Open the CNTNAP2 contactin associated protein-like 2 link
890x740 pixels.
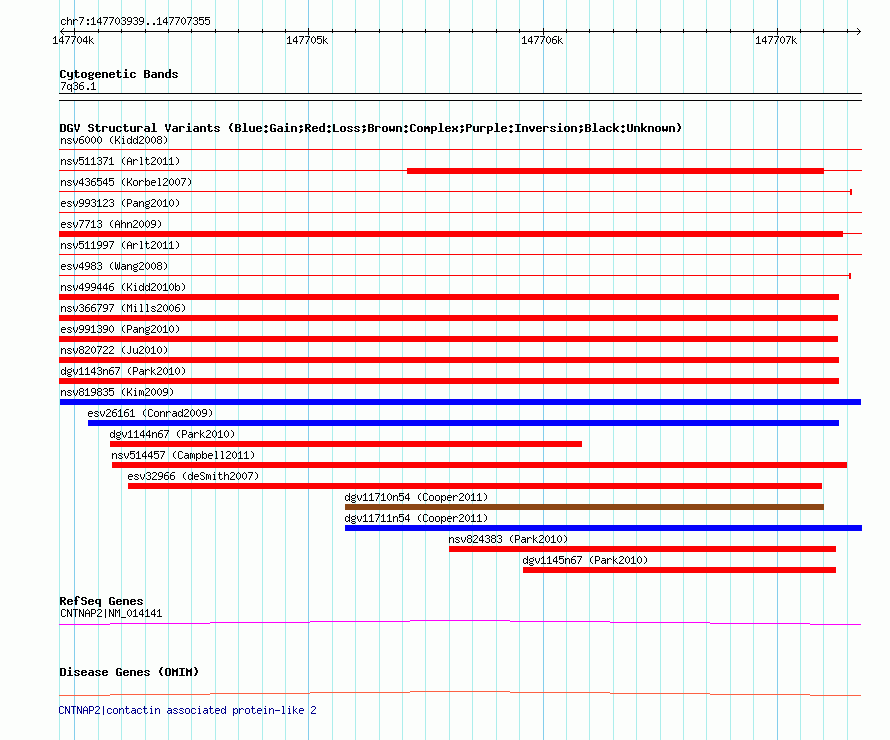click(x=188, y=710)
